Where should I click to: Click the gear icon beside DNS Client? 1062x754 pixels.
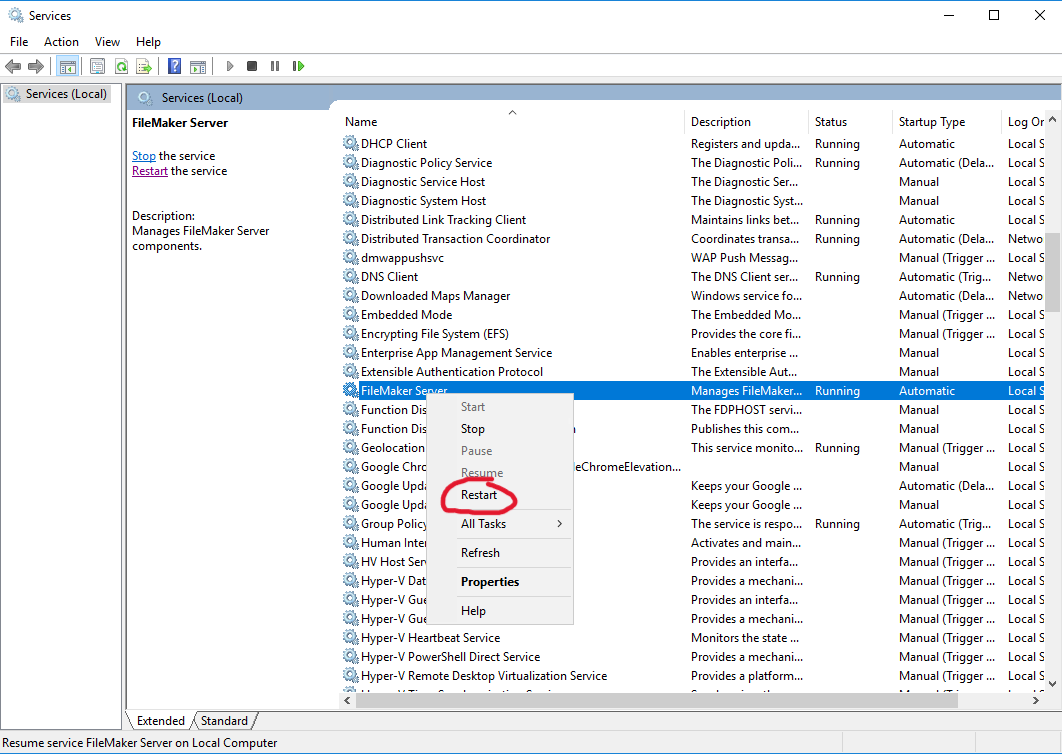point(350,276)
